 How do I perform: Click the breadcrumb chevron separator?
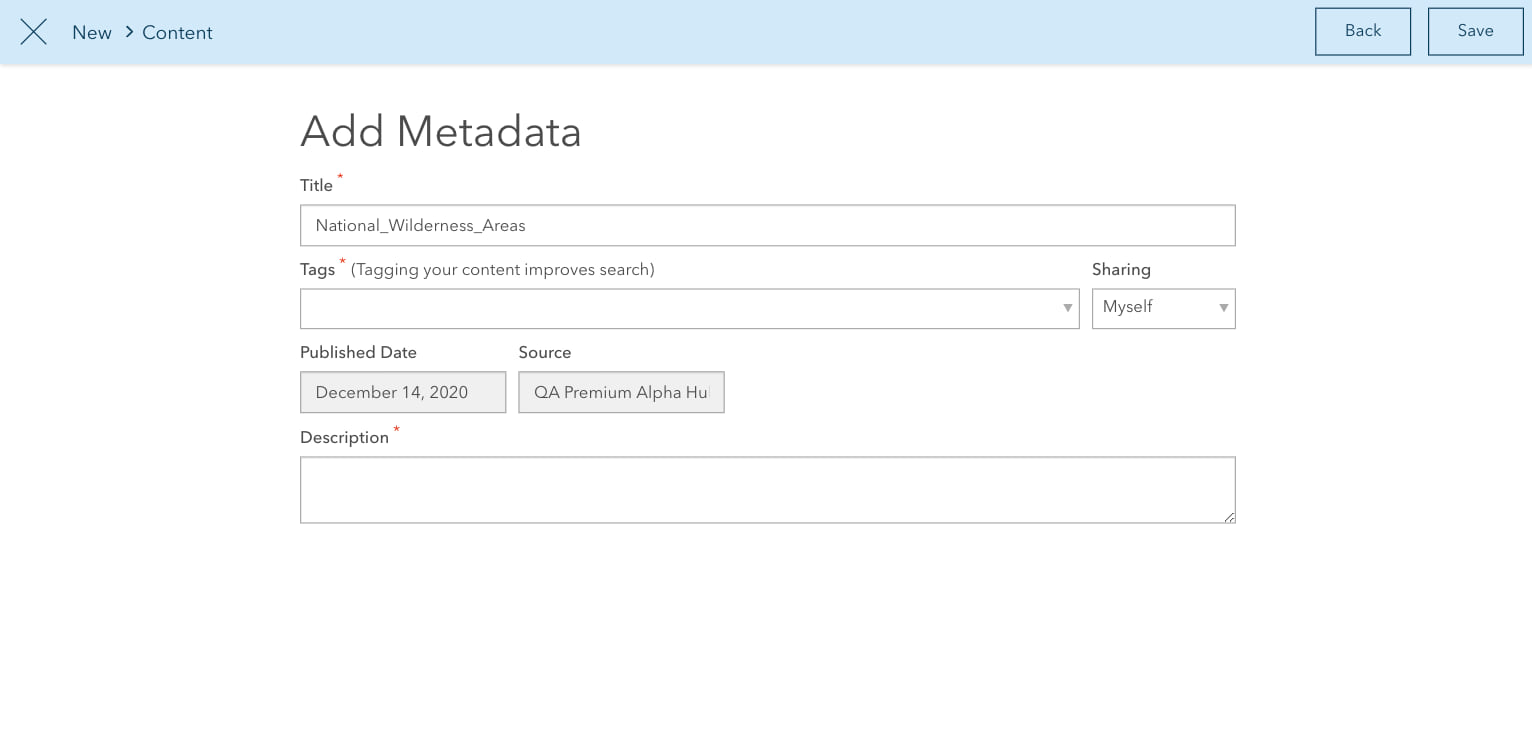pos(129,32)
